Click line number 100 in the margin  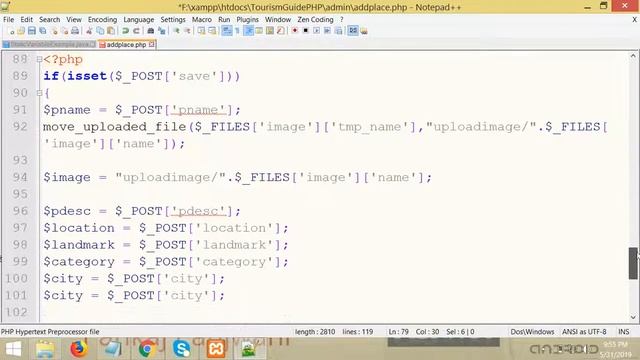(x=16, y=278)
